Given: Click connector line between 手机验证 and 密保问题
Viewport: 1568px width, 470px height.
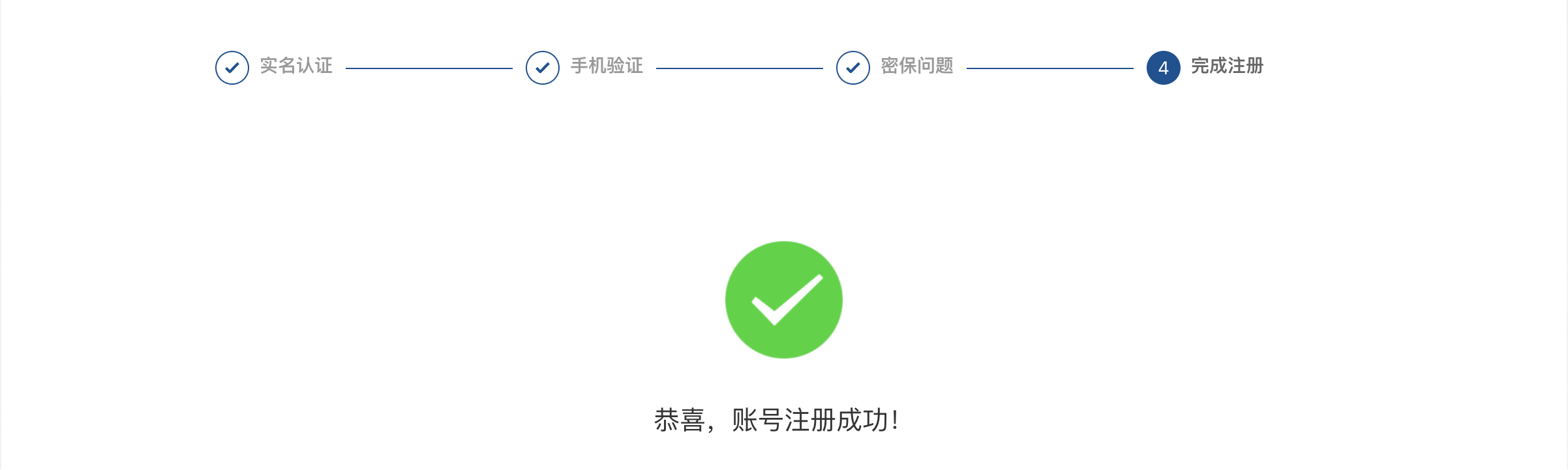Looking at the screenshot, I should click(x=740, y=68).
